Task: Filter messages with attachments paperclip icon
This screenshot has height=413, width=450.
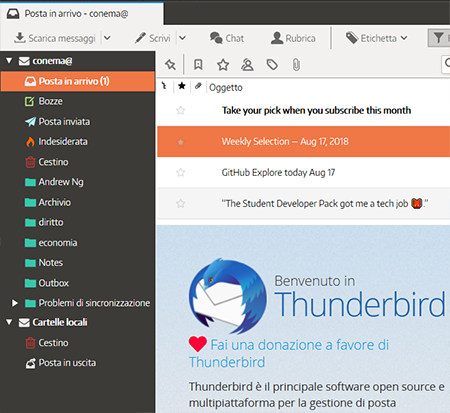Action: click(x=296, y=65)
